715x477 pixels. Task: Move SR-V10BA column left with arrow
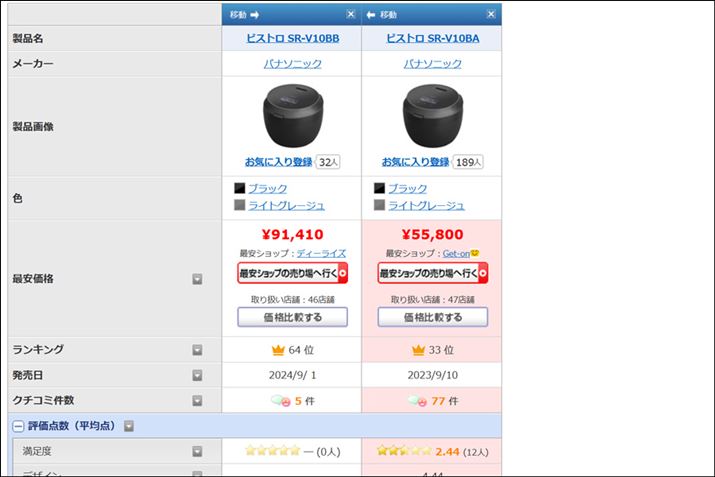(x=371, y=14)
